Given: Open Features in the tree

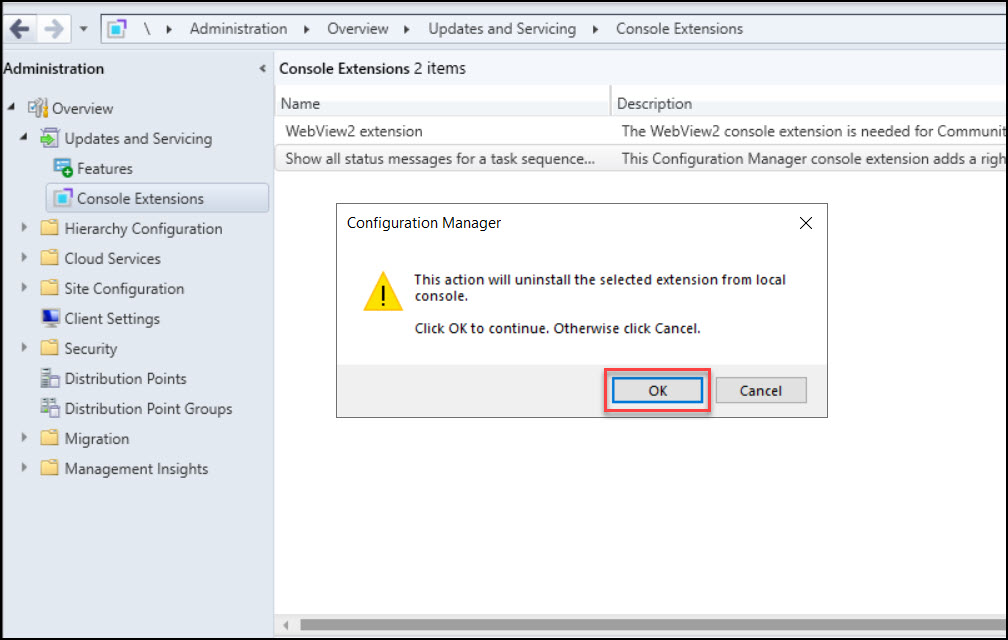Looking at the screenshot, I should (x=105, y=169).
